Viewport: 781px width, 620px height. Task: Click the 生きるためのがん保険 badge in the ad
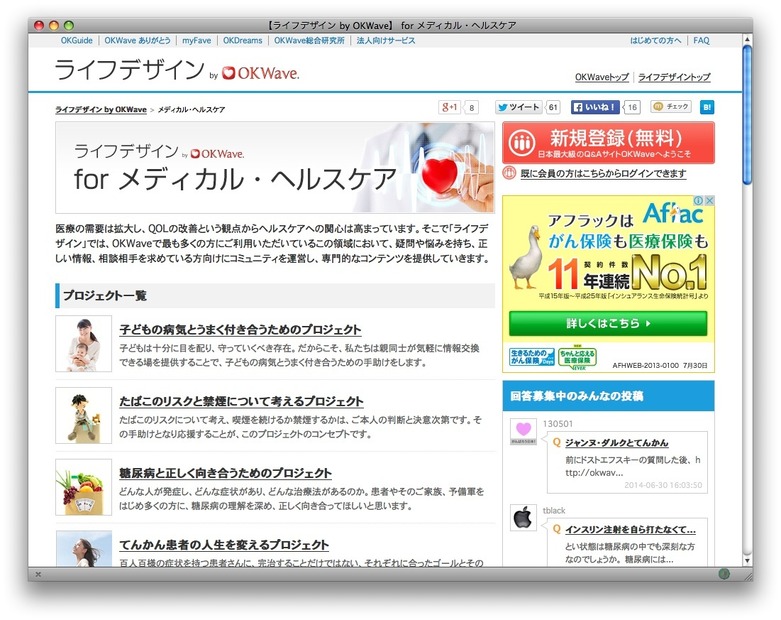pyautogui.click(x=531, y=357)
